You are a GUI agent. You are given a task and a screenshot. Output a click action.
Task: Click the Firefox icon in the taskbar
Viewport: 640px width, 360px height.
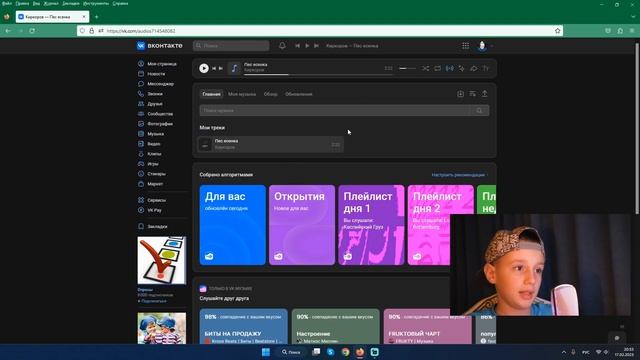tap(360, 352)
